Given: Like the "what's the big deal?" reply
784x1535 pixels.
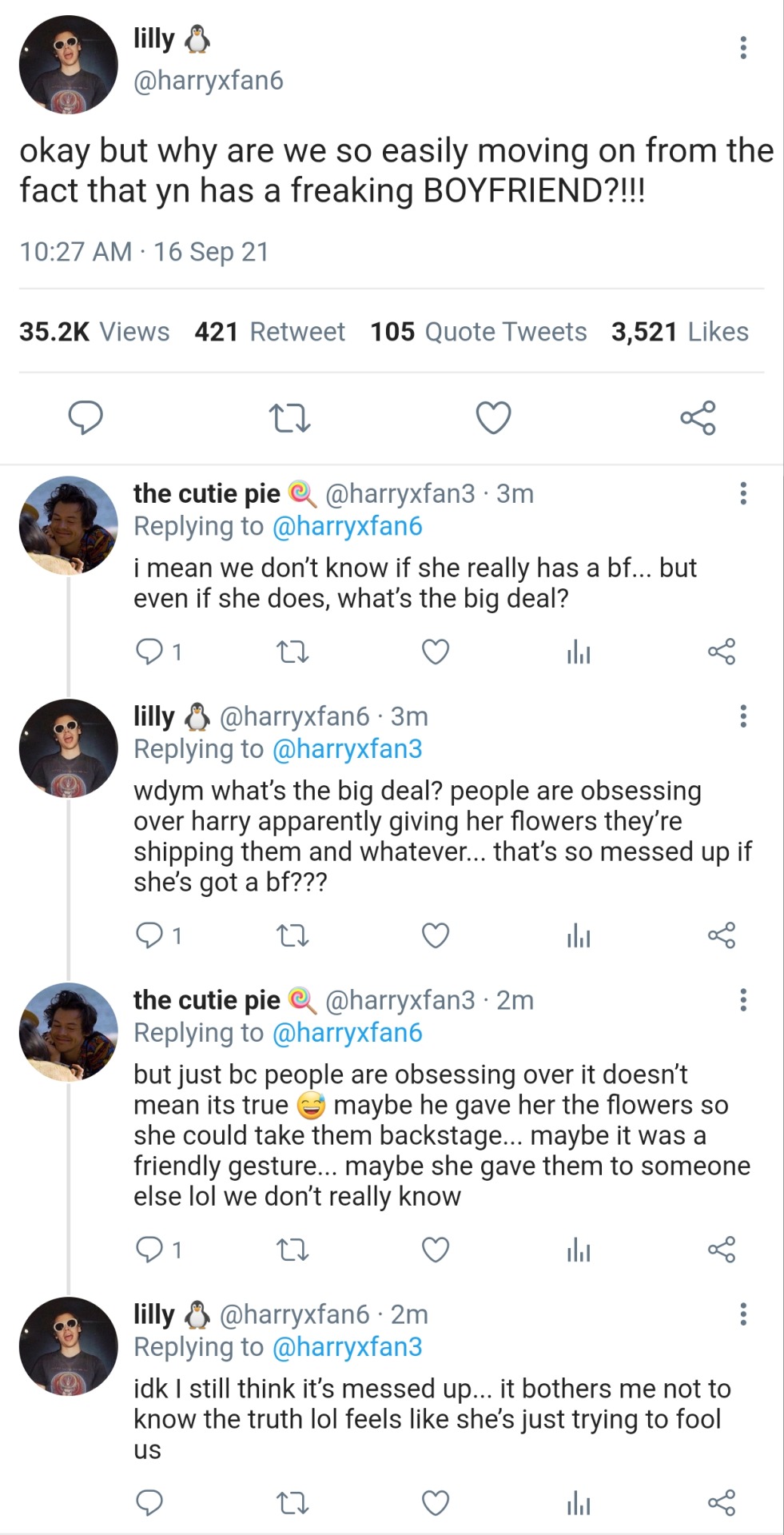Looking at the screenshot, I should (x=435, y=652).
